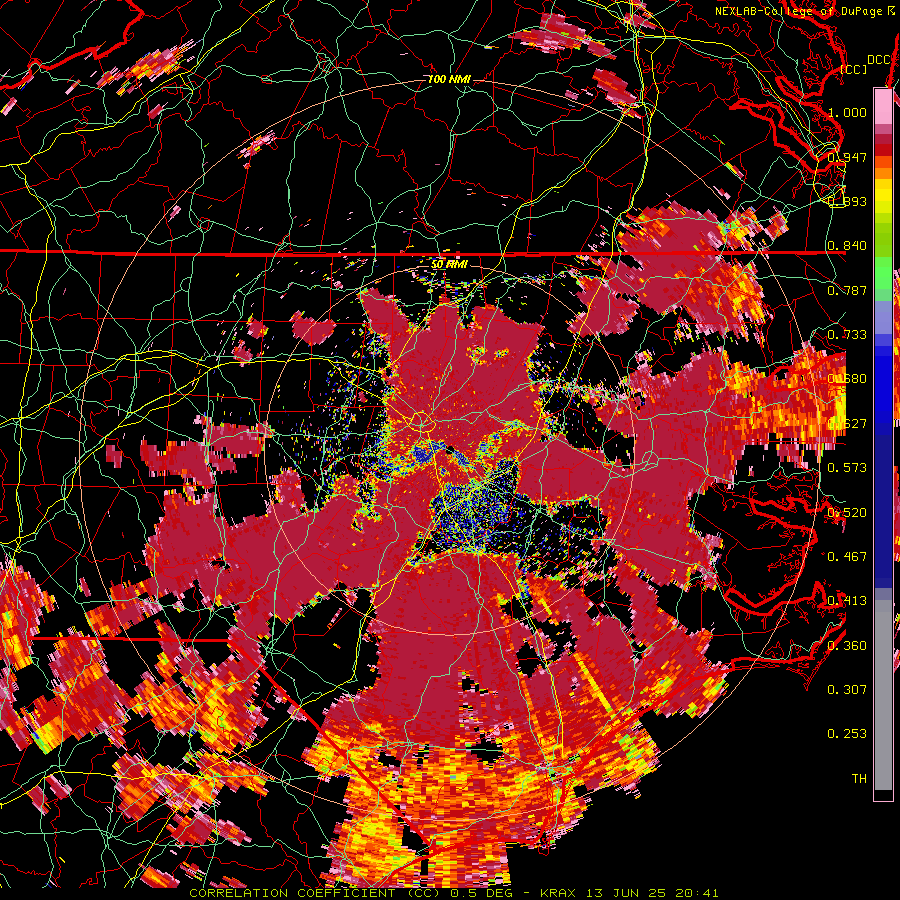
Task: Click the 100 NMI range ring label
Action: click(449, 79)
